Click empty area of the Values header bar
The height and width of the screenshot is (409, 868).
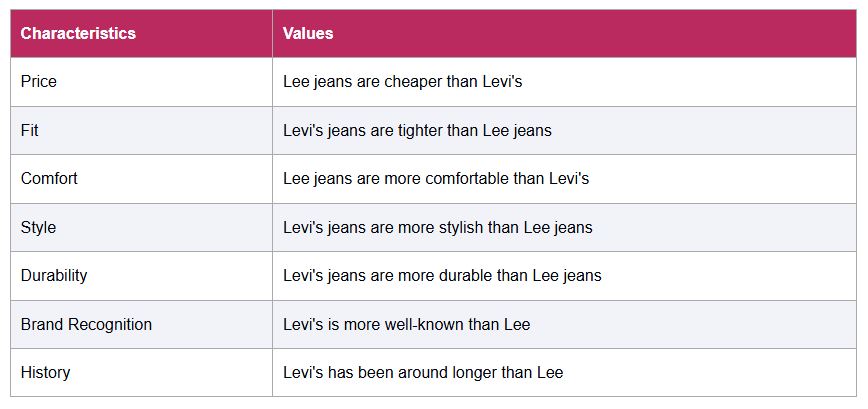pyautogui.click(x=595, y=33)
